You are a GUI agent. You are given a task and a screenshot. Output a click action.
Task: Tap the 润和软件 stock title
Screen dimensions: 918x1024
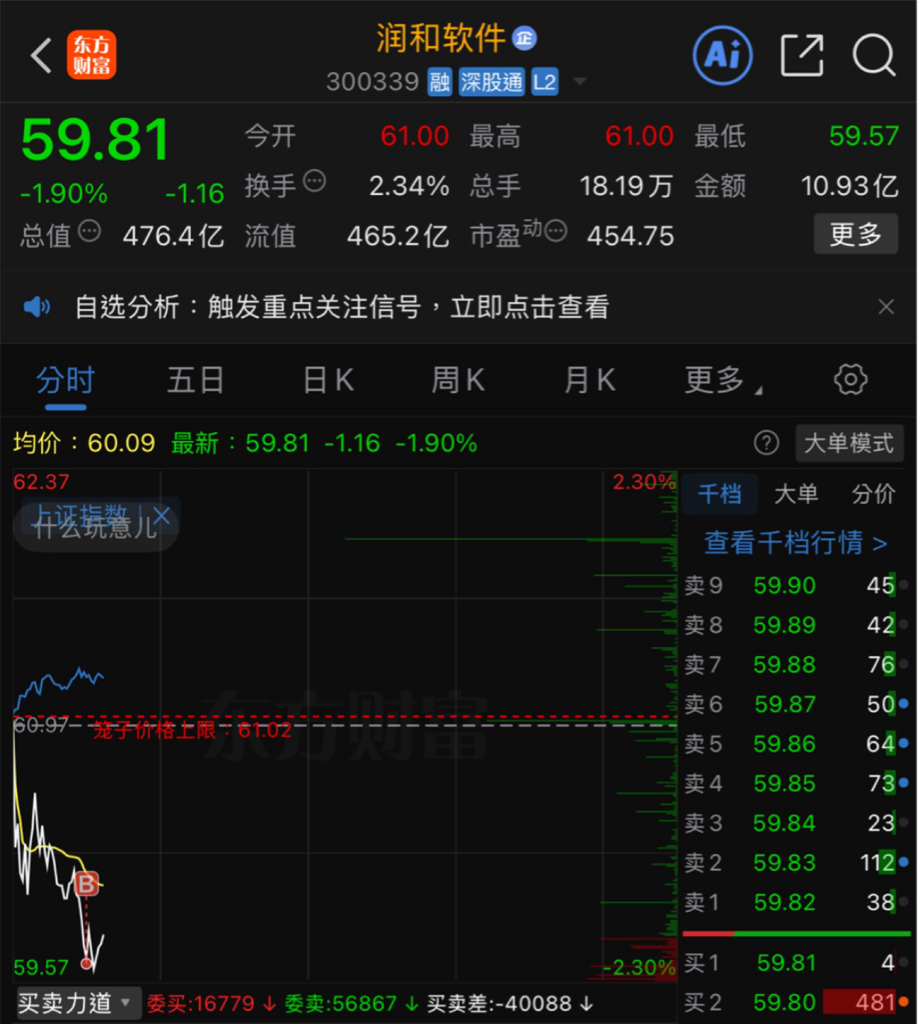(441, 39)
